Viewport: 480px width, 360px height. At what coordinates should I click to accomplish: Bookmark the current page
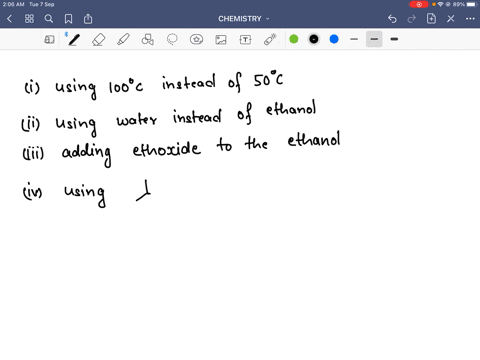pyautogui.click(x=68, y=19)
